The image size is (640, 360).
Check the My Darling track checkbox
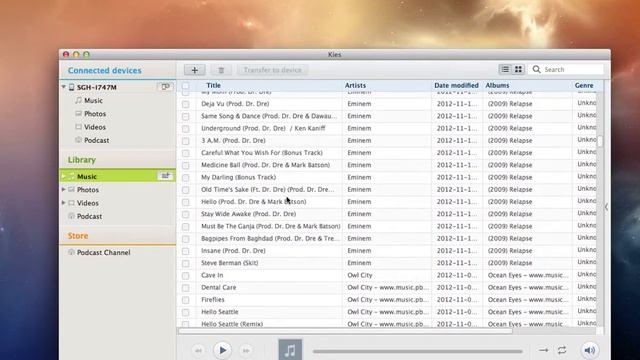(x=186, y=178)
